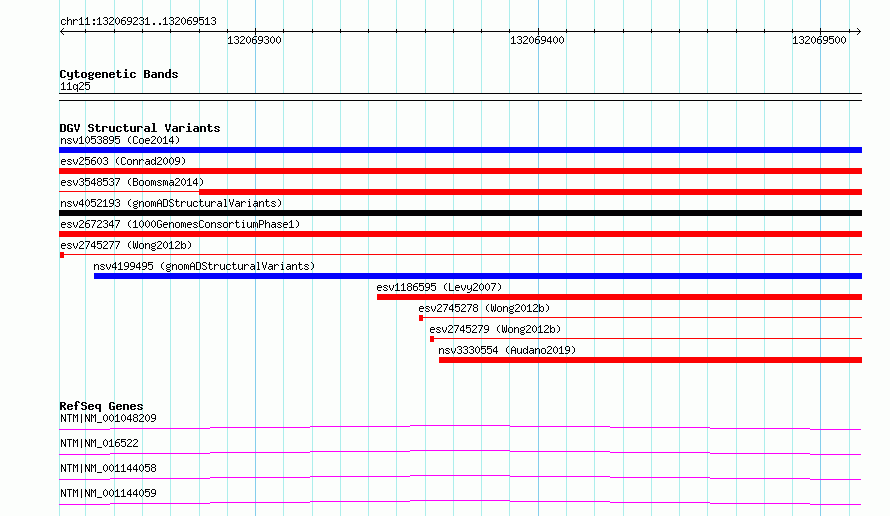Open the nsv1053895 (Coe2014) label

[120, 140]
